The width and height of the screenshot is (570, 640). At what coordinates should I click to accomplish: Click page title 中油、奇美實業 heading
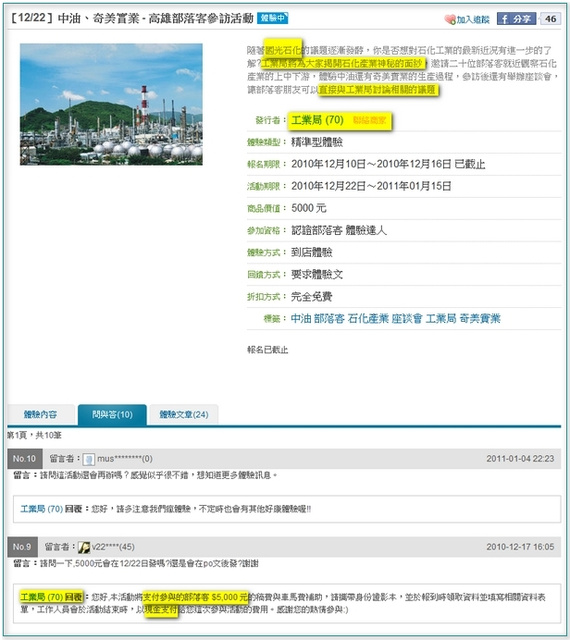tap(132, 18)
